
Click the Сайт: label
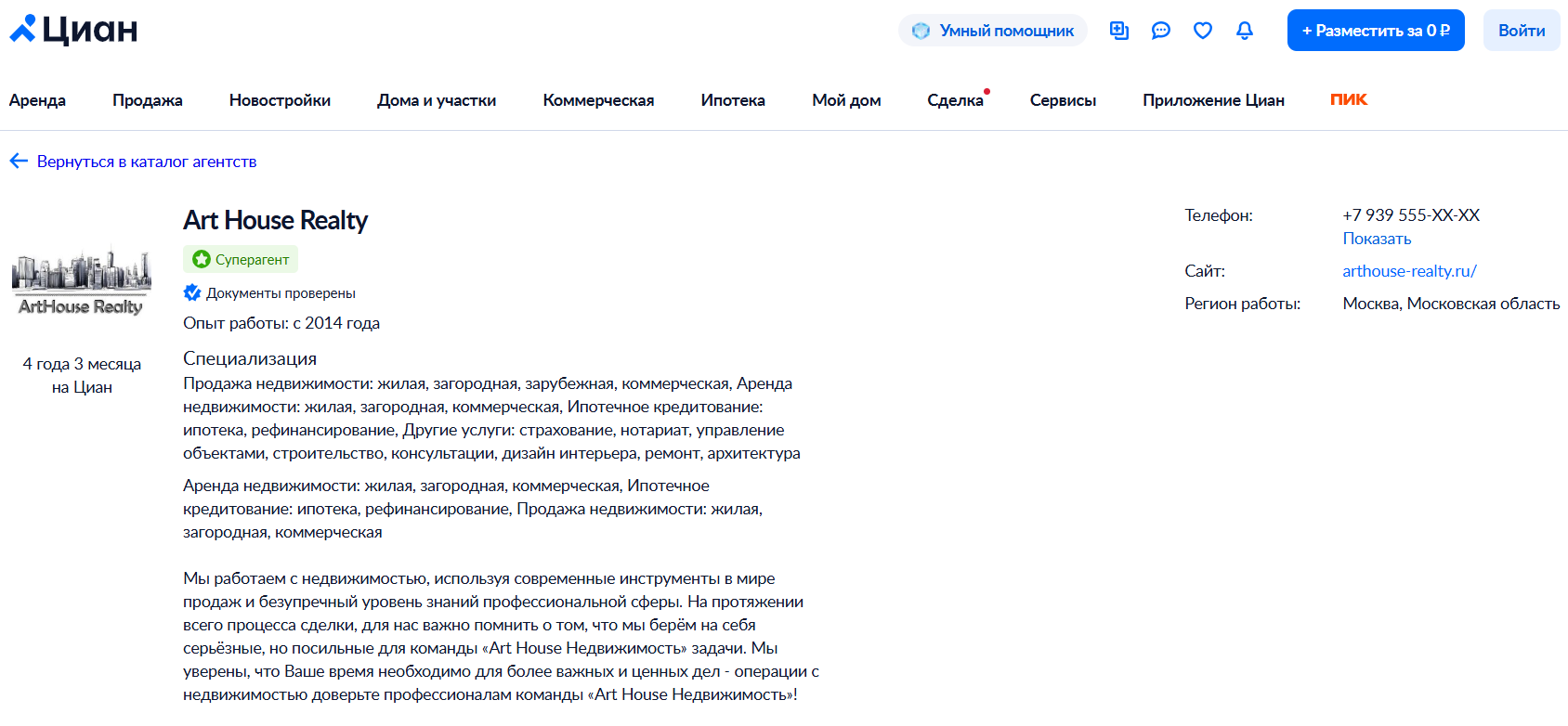1205,271
